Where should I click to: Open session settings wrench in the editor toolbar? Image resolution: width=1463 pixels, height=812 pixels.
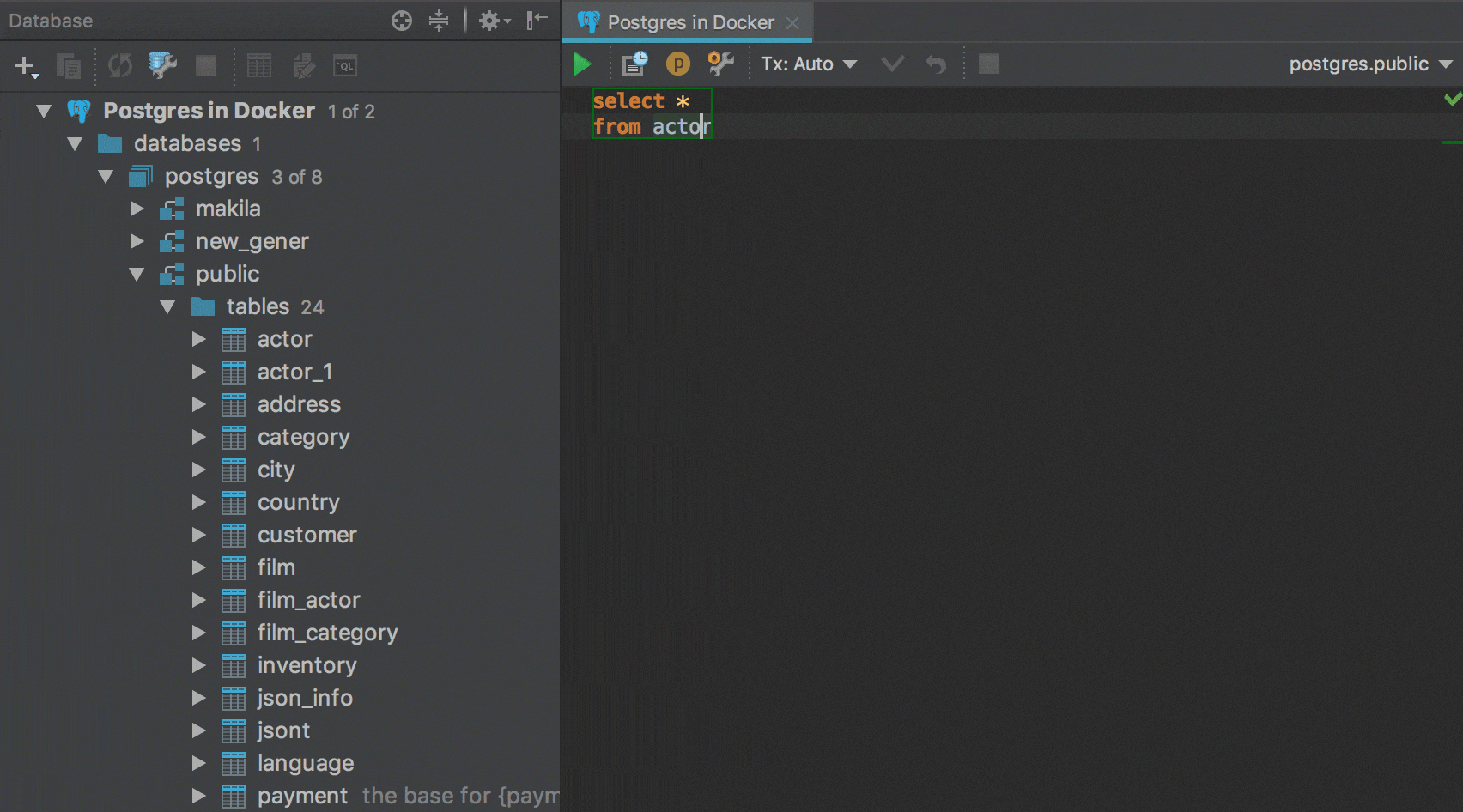click(x=720, y=63)
